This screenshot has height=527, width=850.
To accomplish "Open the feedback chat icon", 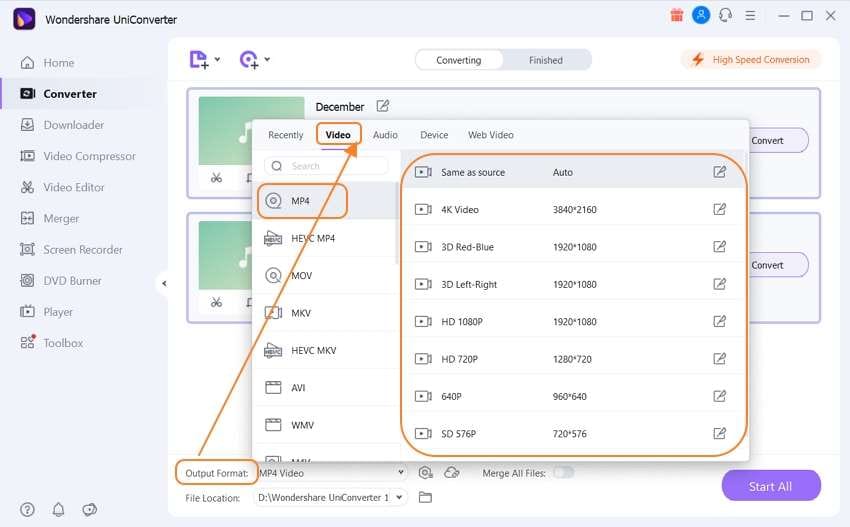I will tap(89, 510).
